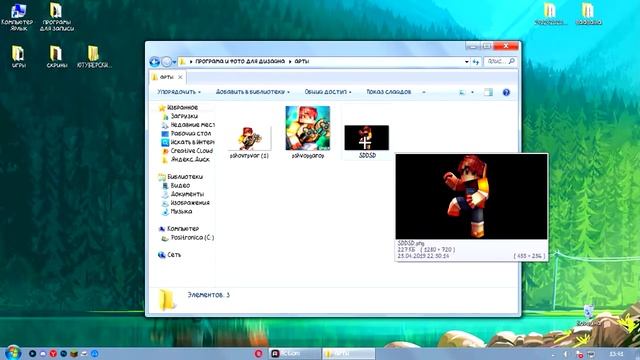
Task: Open 'Яндекс.Диск' in favorites
Action: tap(186, 160)
